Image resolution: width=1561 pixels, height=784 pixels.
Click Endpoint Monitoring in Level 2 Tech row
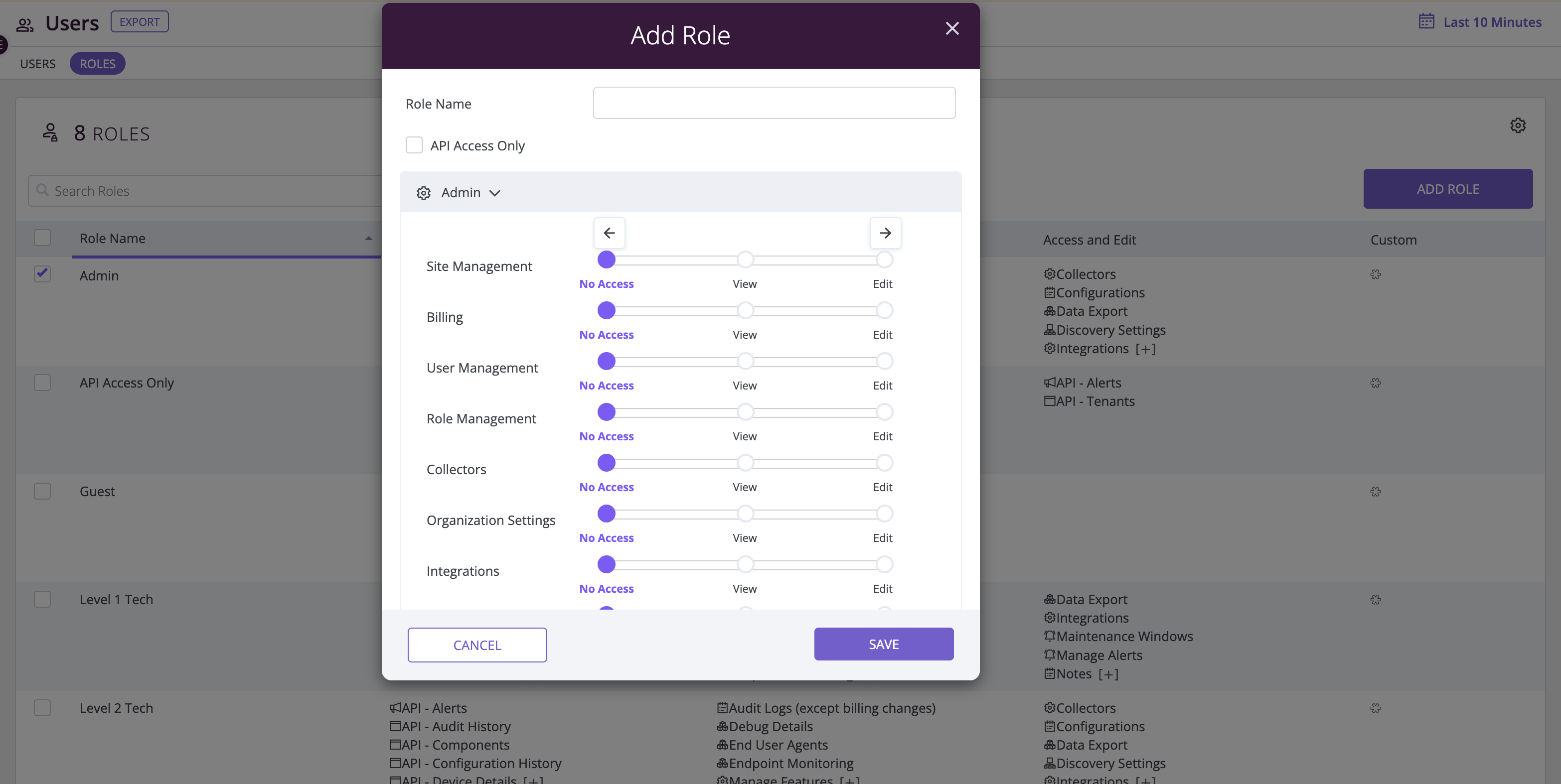click(x=791, y=764)
